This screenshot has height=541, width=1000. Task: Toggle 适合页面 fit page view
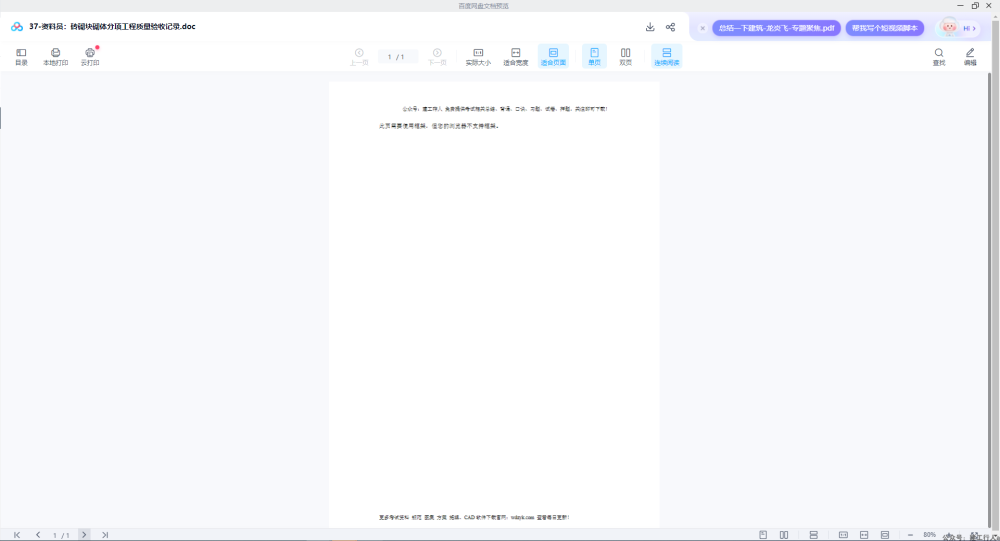click(x=554, y=57)
